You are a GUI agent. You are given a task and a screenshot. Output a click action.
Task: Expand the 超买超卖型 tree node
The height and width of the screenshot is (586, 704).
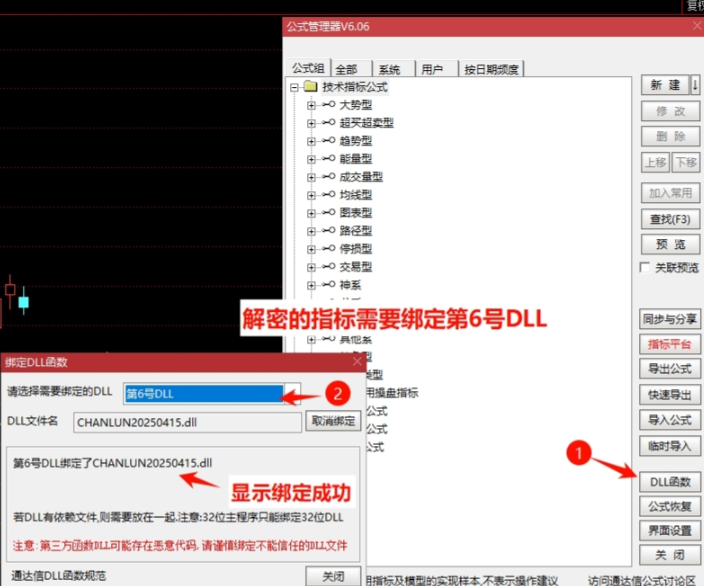tap(311, 123)
